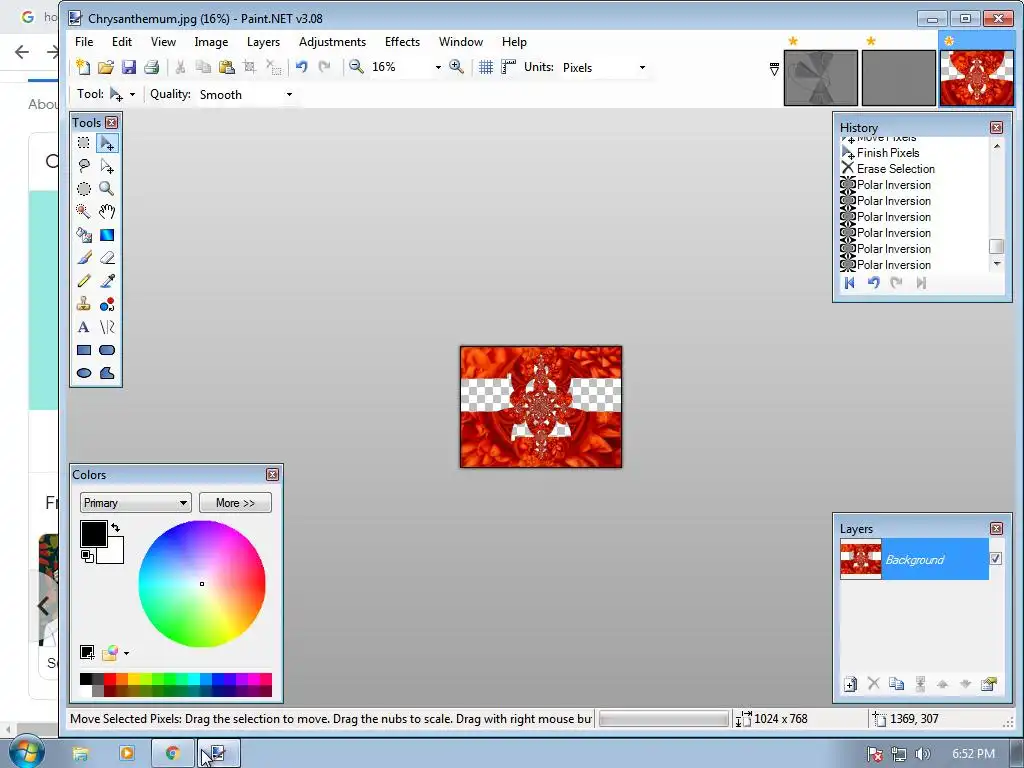Image resolution: width=1024 pixels, height=768 pixels.
Task: Open the image list dropdown arrow
Action: point(774,69)
